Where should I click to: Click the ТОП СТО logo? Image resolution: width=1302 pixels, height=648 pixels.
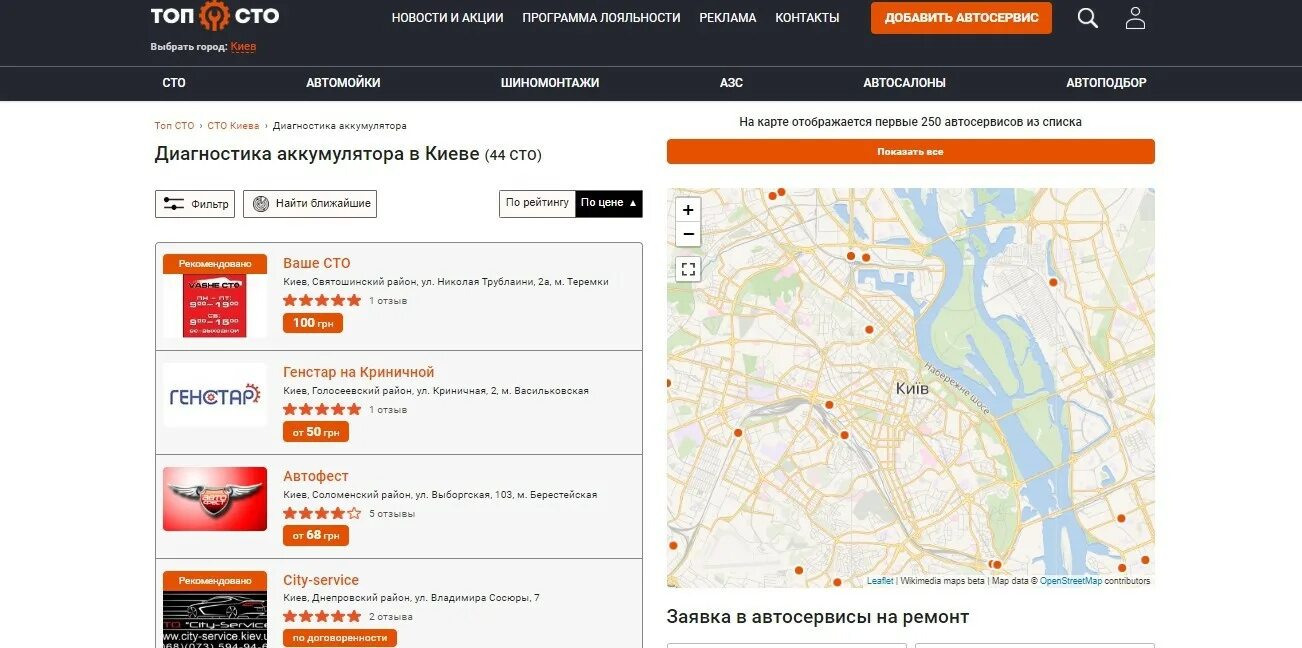215,16
